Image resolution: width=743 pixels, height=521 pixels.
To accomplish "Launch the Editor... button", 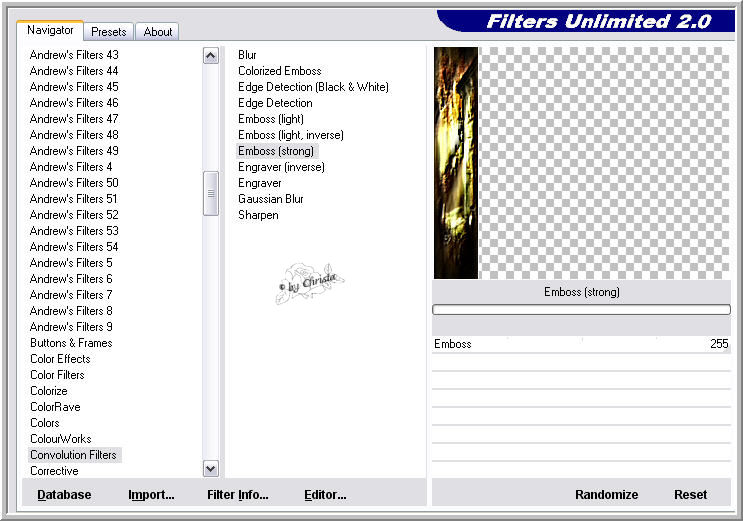I will (x=325, y=494).
